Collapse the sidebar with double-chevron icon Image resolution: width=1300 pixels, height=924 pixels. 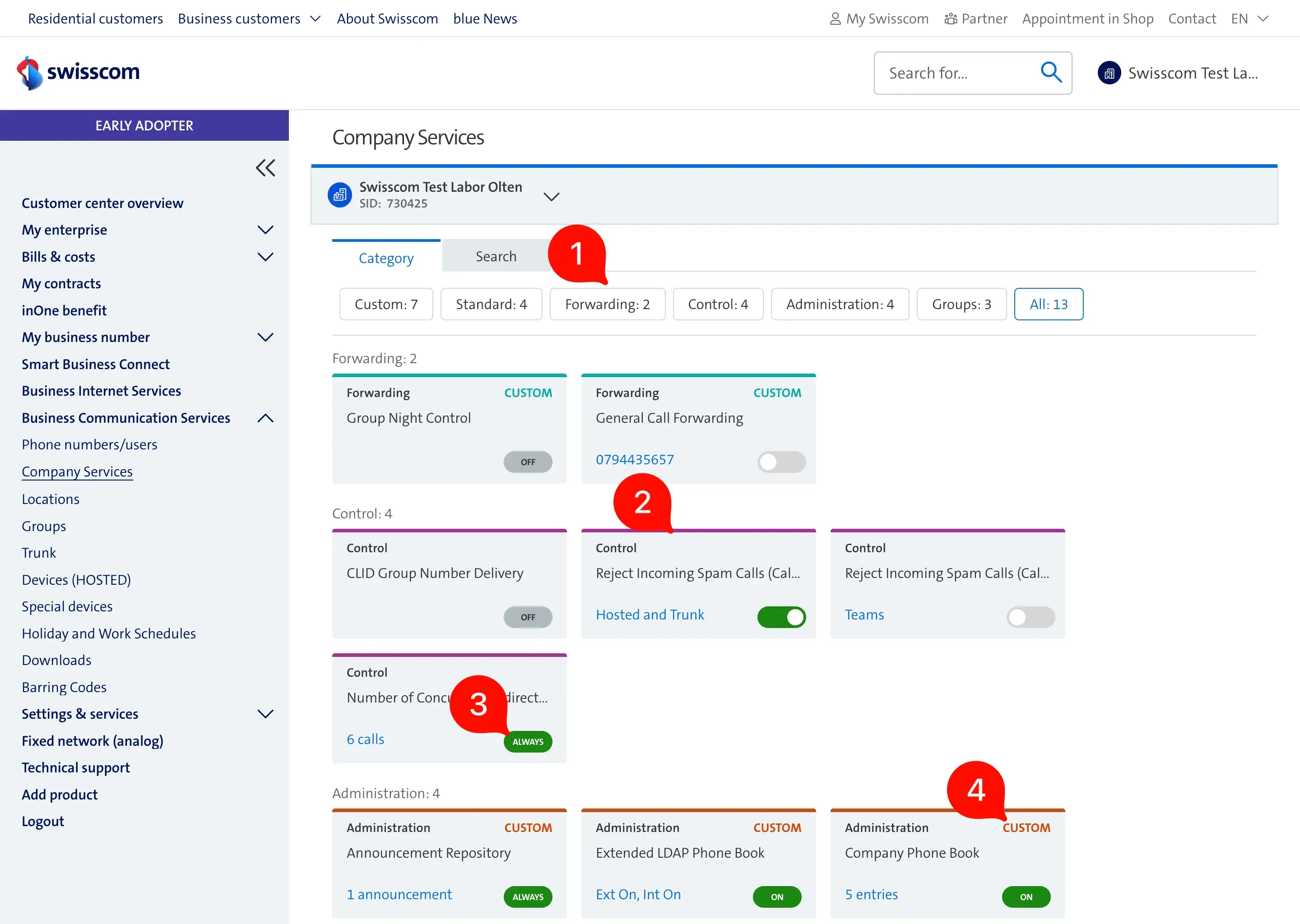(x=265, y=168)
